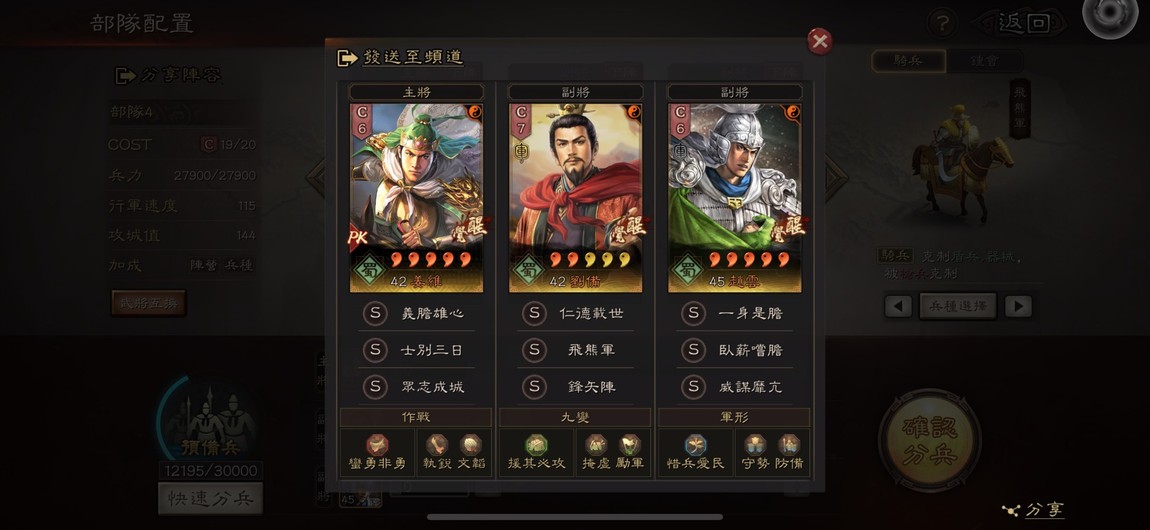This screenshot has width=1150, height=530.
Task: Open the 蠻勇非勇 tactic icon
Action: (378, 445)
